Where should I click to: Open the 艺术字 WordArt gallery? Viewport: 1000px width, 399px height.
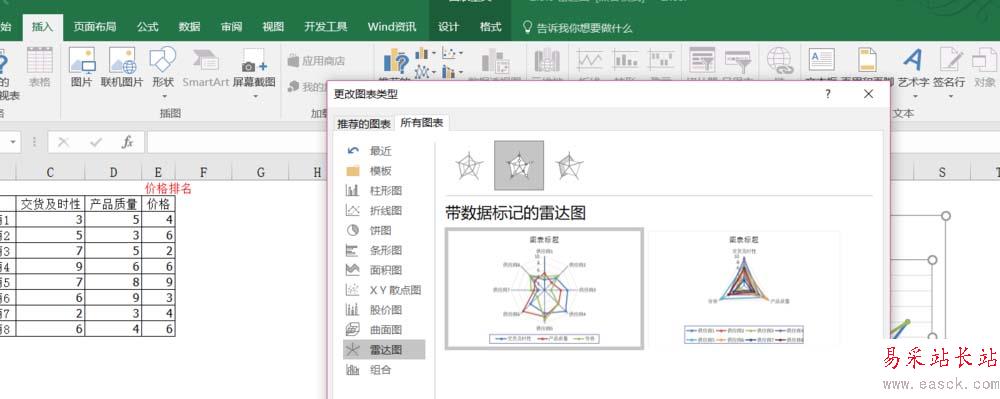click(x=913, y=67)
